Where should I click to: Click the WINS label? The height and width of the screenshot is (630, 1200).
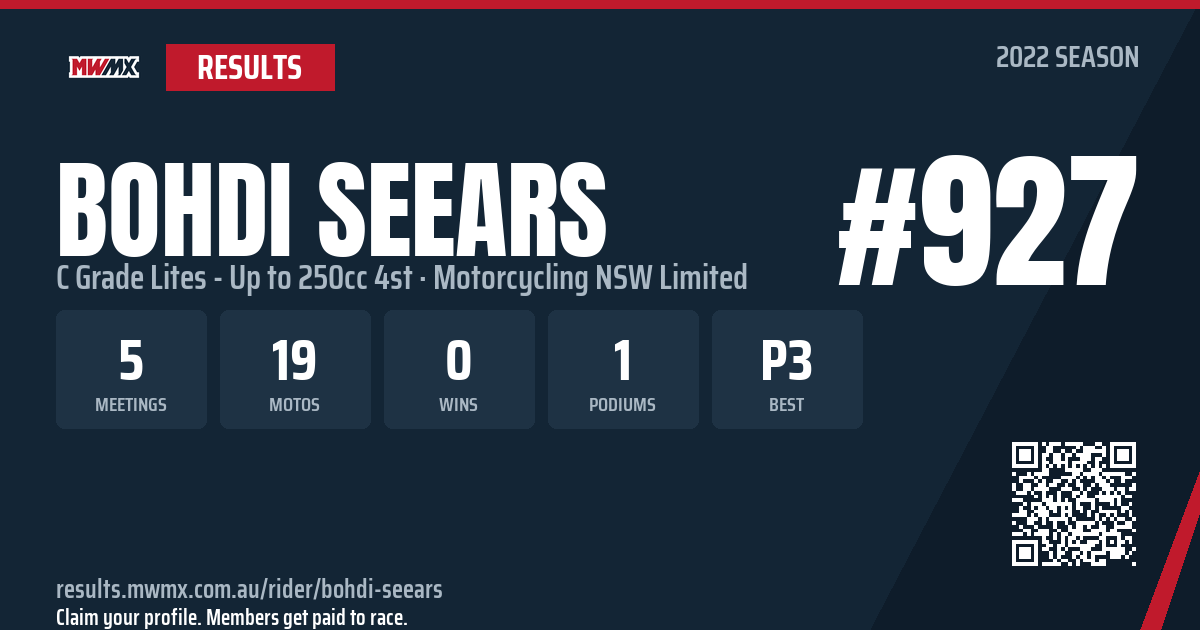459,405
